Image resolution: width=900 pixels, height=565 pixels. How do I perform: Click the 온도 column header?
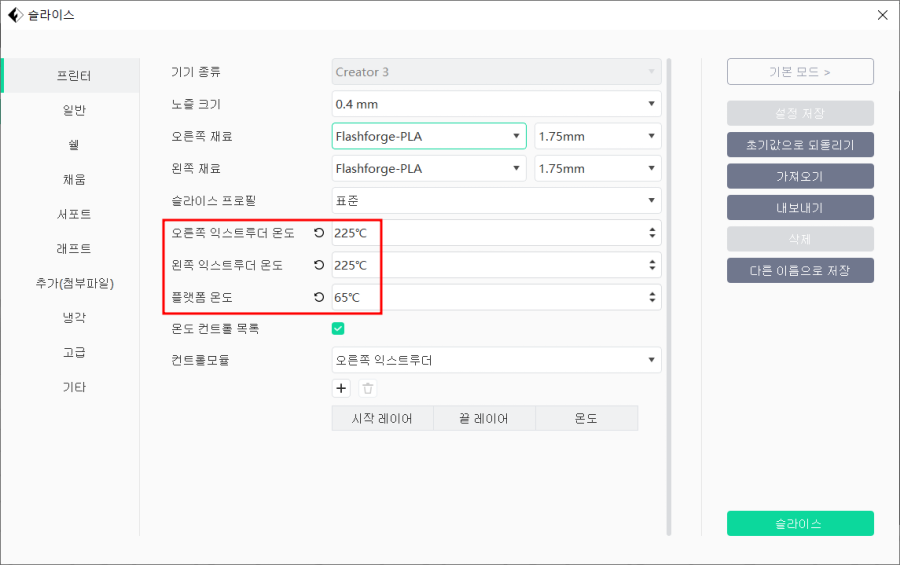587,418
